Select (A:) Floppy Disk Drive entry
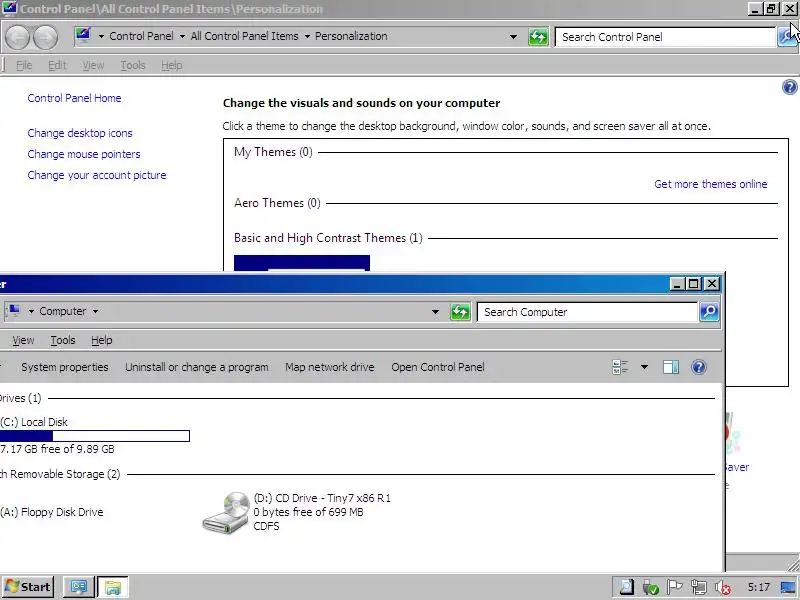800x600 pixels. (52, 512)
